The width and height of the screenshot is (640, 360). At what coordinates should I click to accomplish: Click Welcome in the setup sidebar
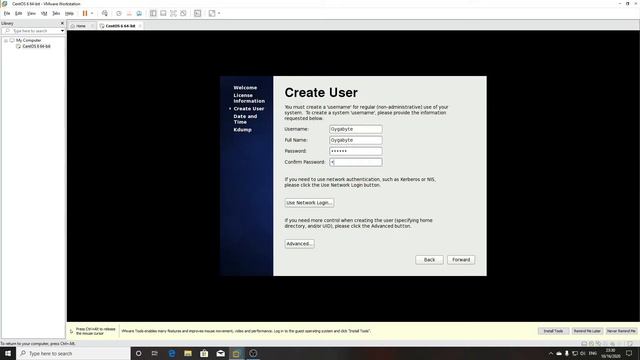245,88
